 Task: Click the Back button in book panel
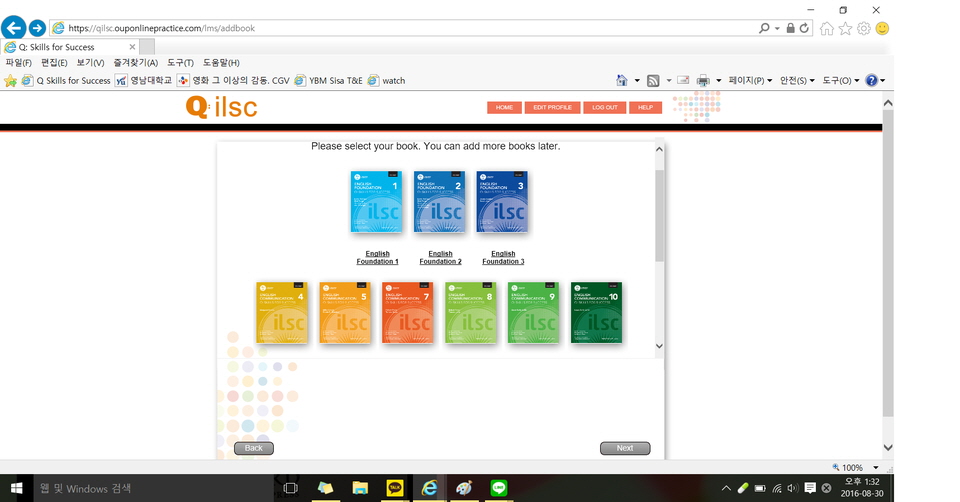[253, 448]
